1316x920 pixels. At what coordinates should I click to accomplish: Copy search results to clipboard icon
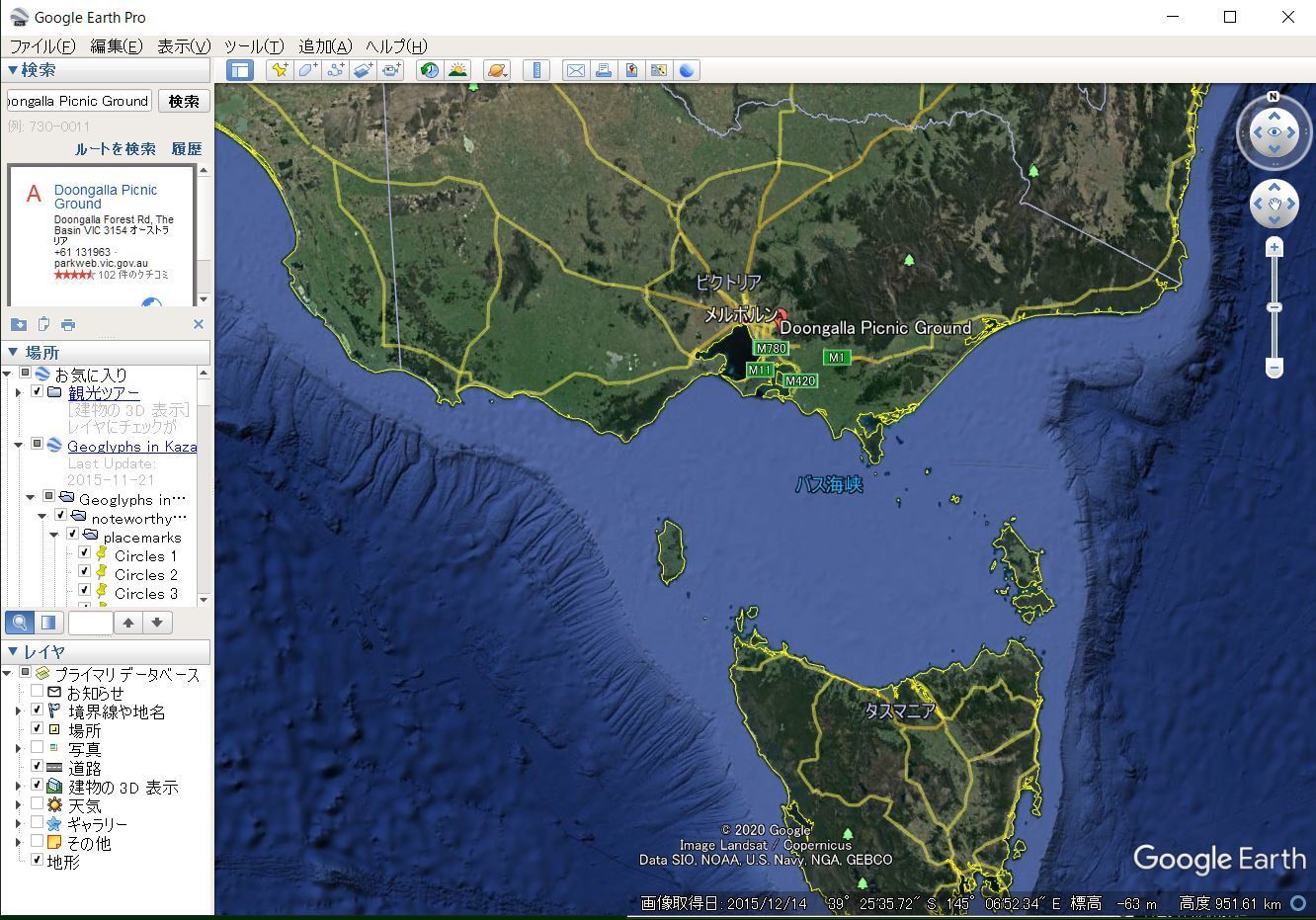click(x=43, y=324)
